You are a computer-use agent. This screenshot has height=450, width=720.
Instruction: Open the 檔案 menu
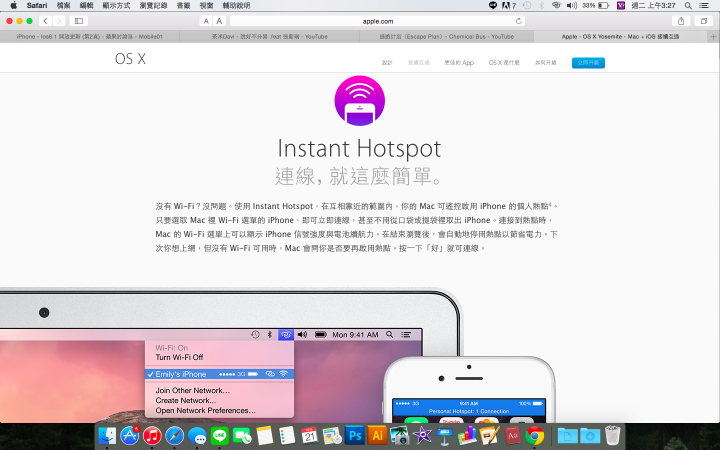63,6
